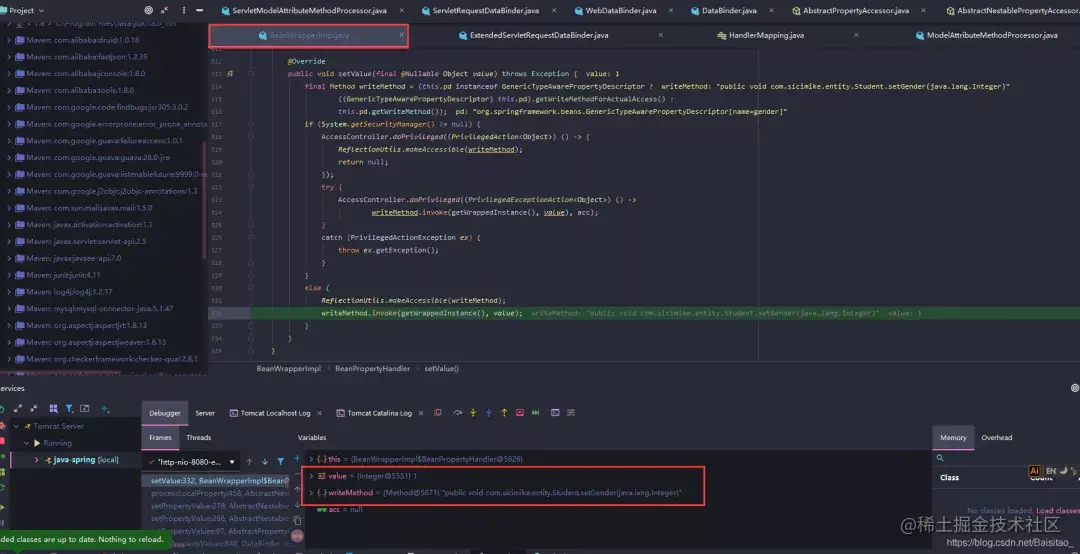The height and width of the screenshot is (554, 1080).
Task: Collapse all services in Services toolbar
Action: 34,409
